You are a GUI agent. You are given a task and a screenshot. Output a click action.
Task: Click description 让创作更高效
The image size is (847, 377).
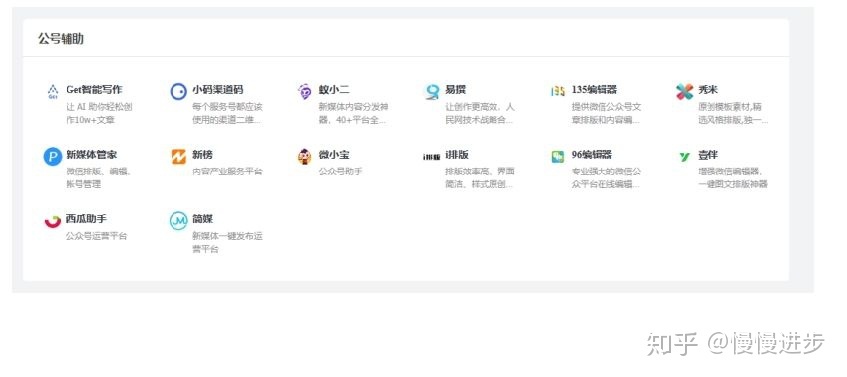point(480,113)
